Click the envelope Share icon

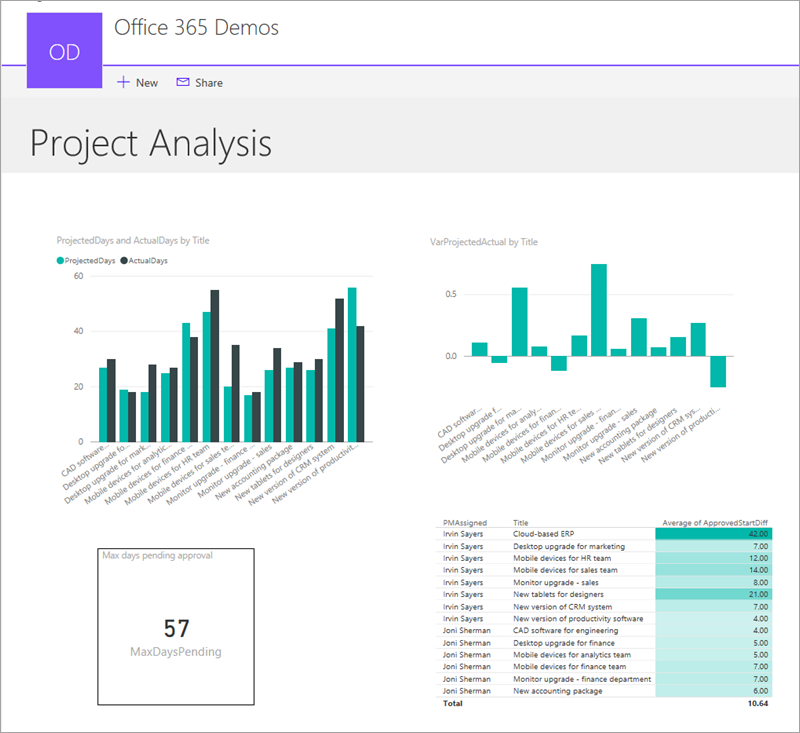pos(183,82)
